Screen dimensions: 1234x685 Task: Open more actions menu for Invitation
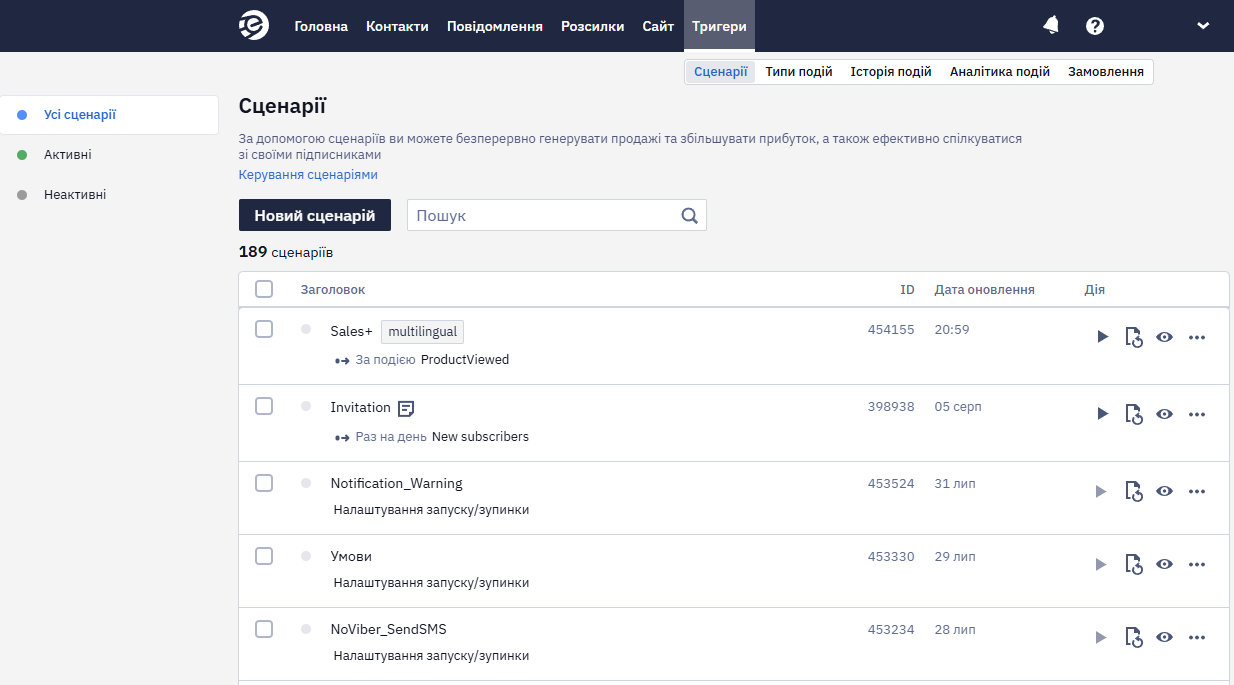click(1197, 414)
